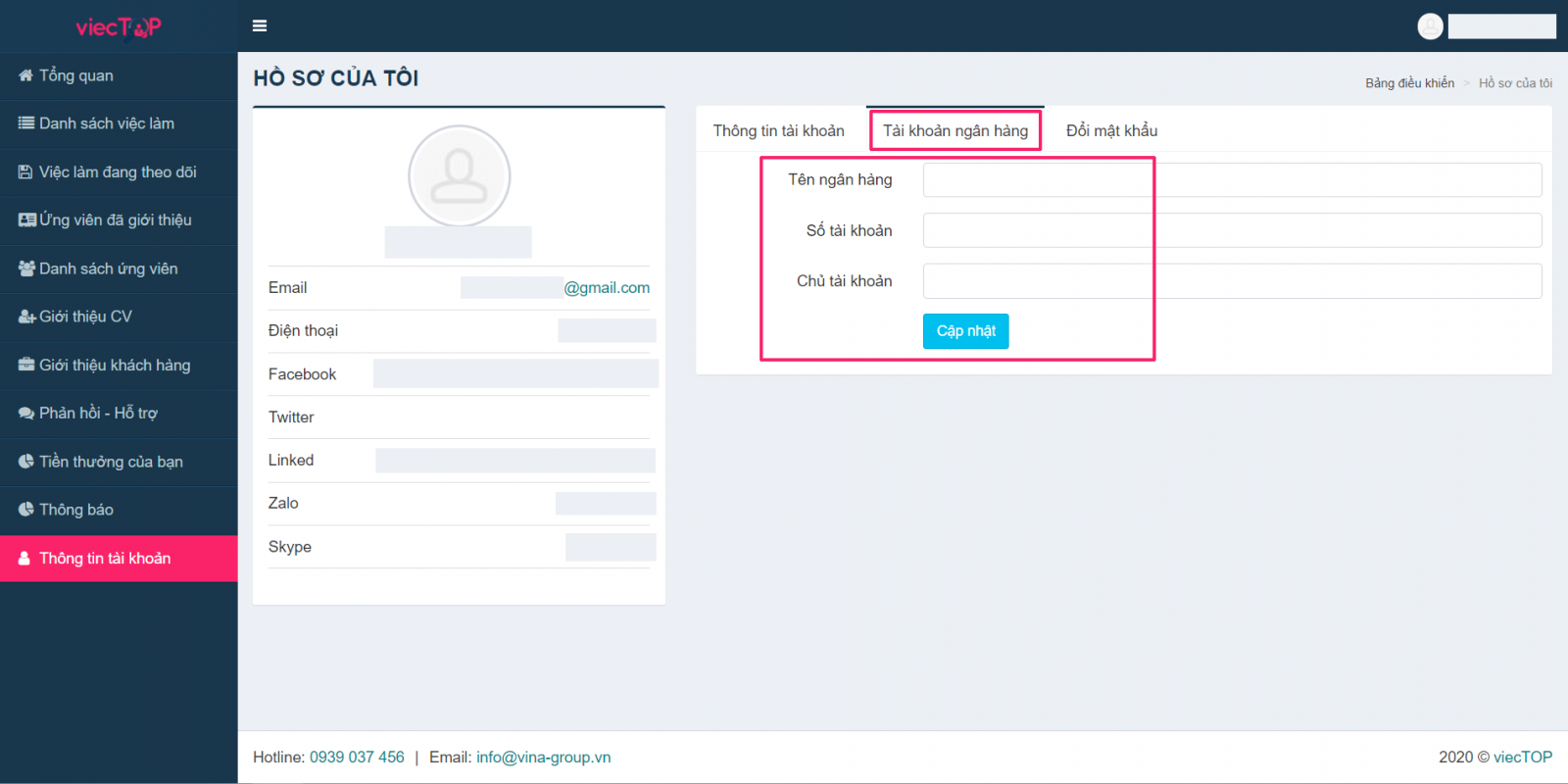The image size is (1568, 784).
Task: Click the card icon beside Ứng viên đã giới thiệu
Action: click(27, 220)
